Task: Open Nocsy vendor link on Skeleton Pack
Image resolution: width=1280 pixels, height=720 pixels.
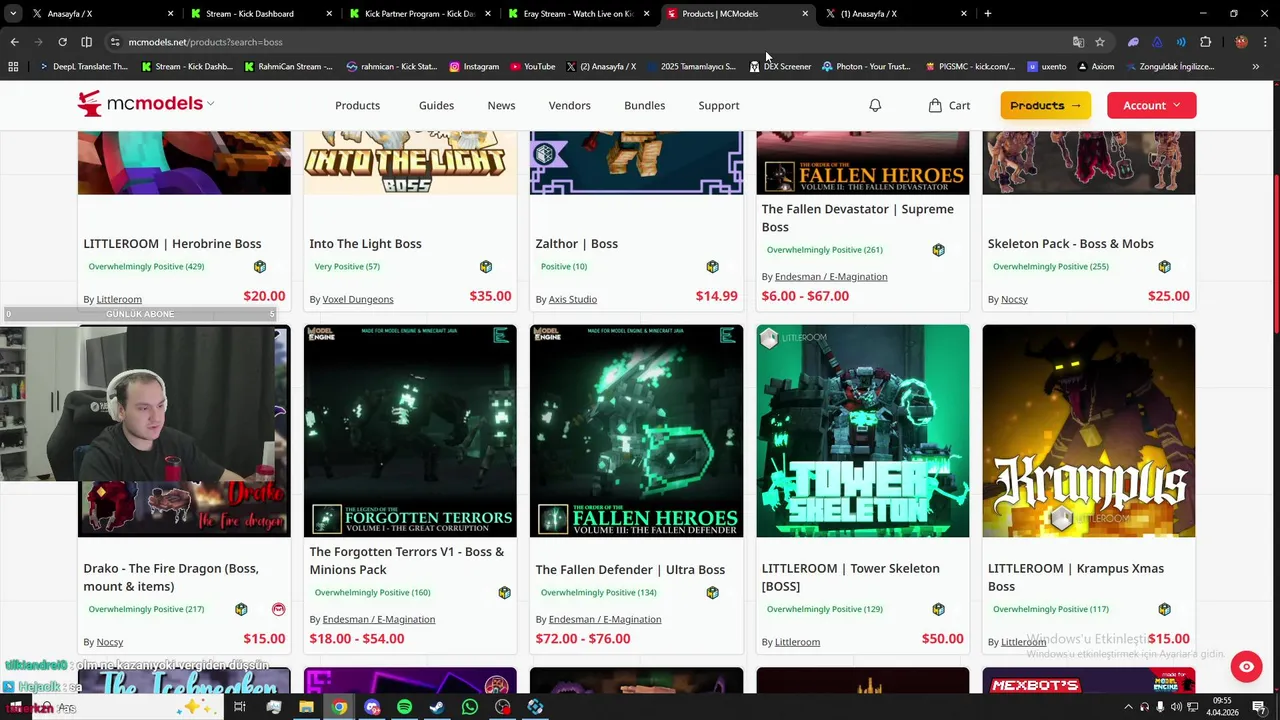Action: point(1014,299)
